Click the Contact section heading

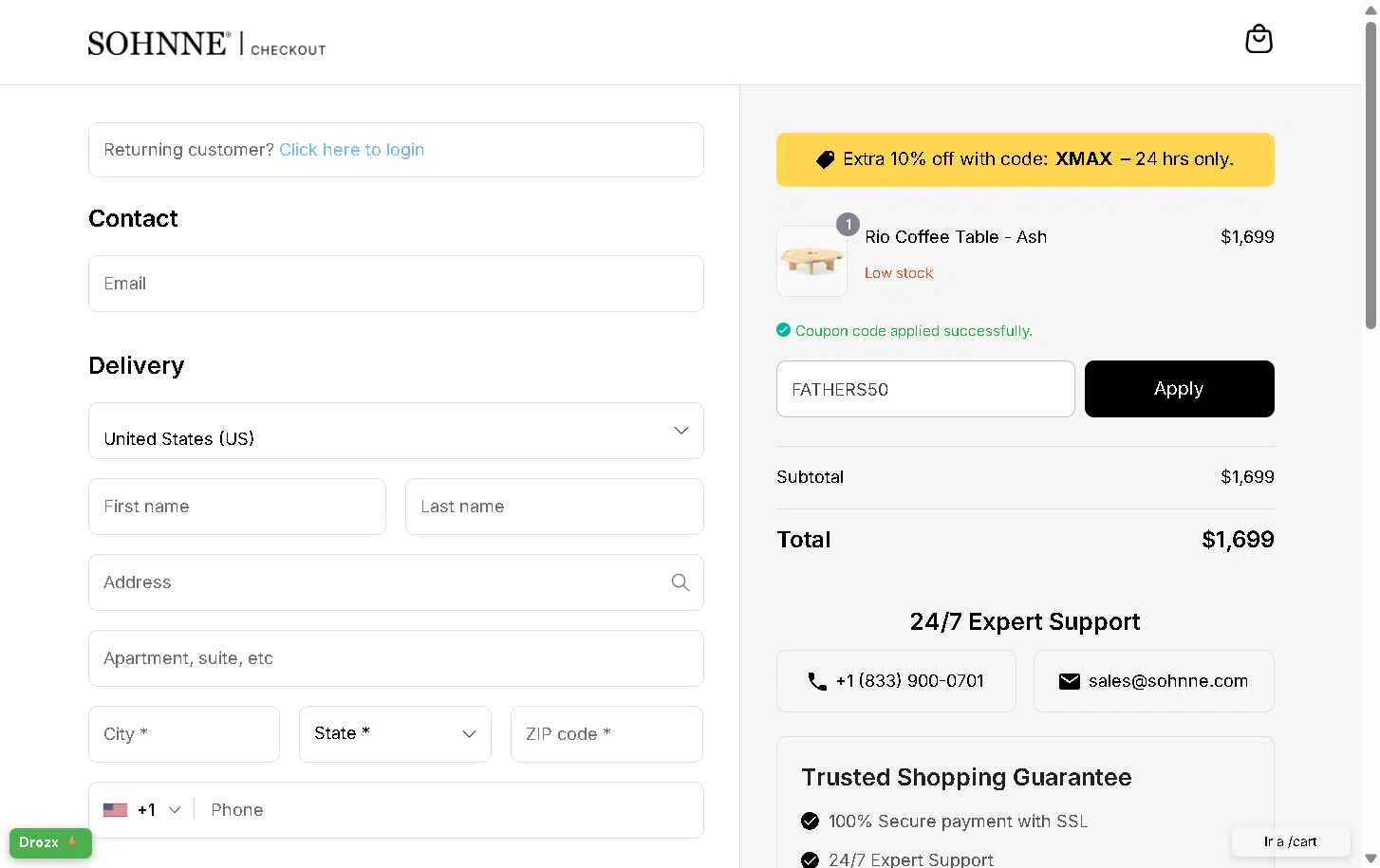[x=133, y=219]
